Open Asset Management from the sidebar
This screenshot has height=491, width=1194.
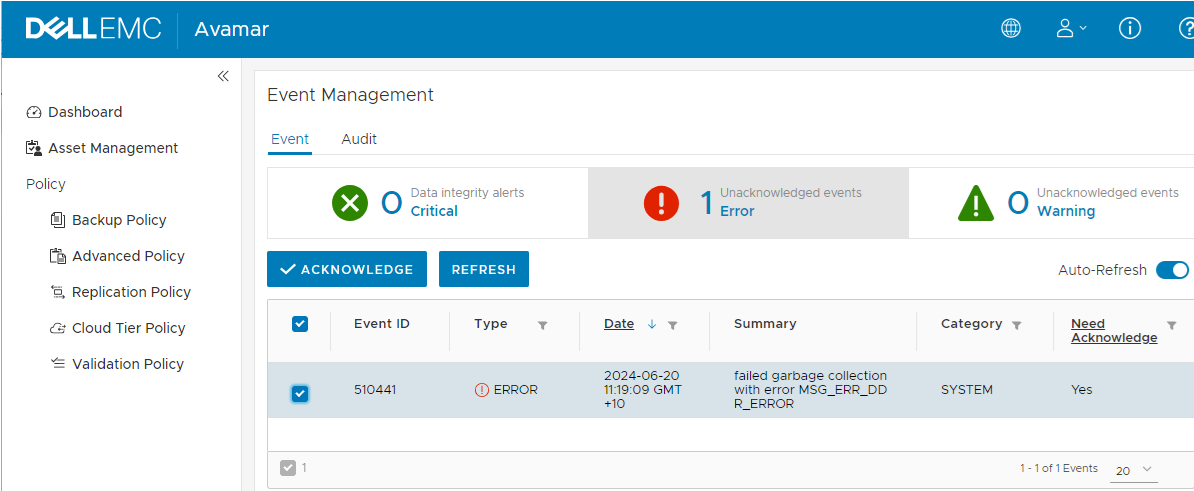(113, 148)
